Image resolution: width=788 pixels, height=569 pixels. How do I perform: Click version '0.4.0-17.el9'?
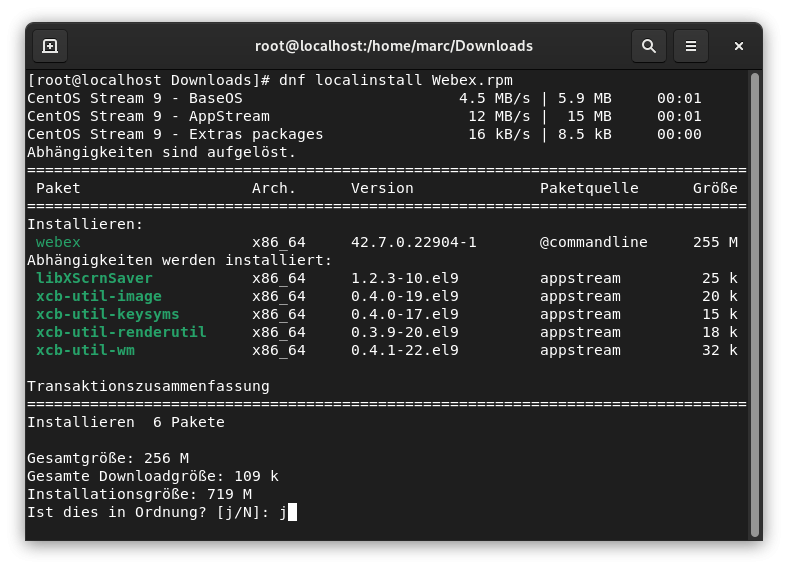[405, 315]
